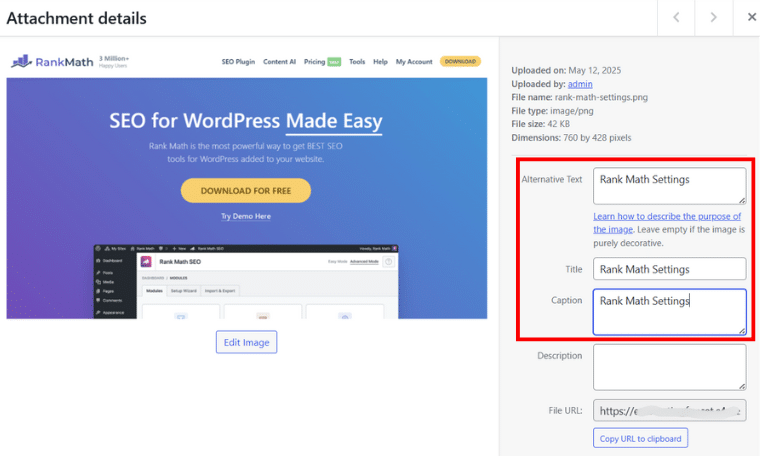Screen dimensions: 760x456
Task: Click the Caption text area
Action: (x=669, y=312)
